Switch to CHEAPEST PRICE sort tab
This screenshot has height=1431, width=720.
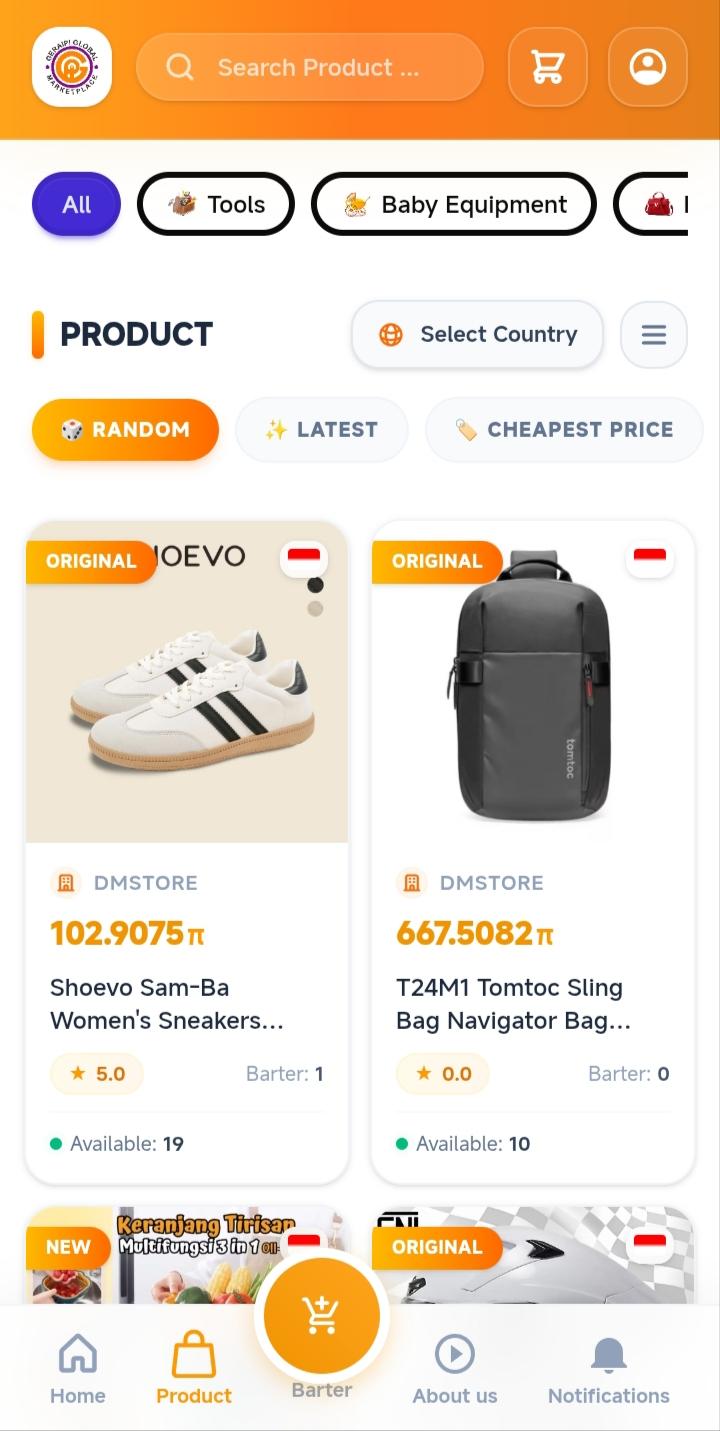[564, 430]
